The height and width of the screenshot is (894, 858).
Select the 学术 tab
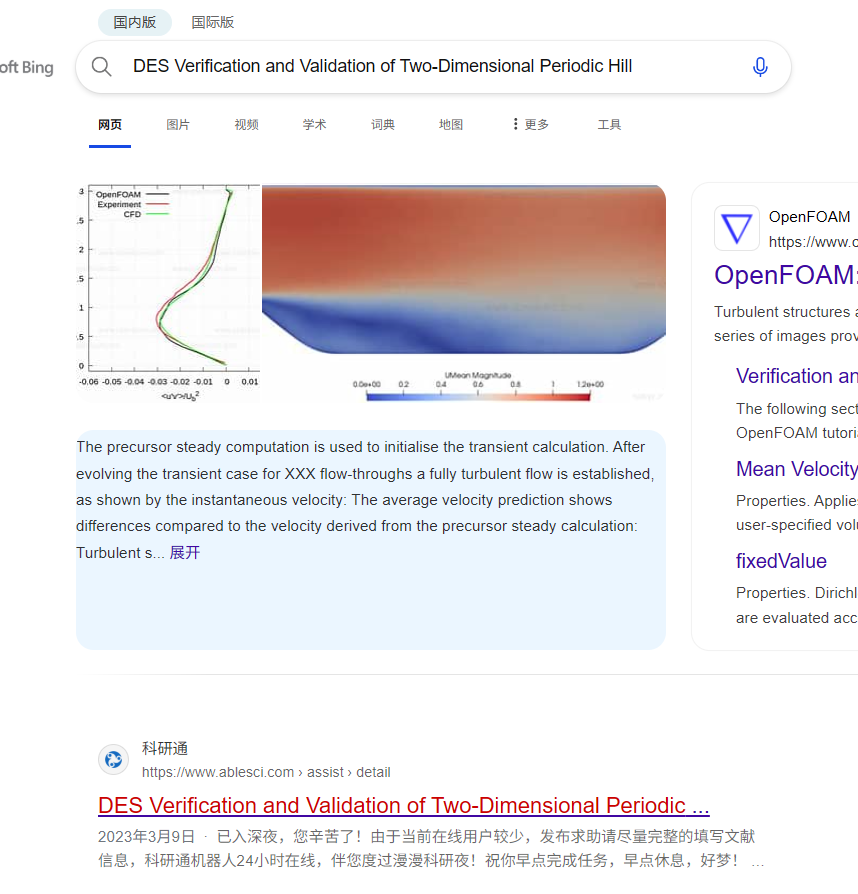point(315,124)
